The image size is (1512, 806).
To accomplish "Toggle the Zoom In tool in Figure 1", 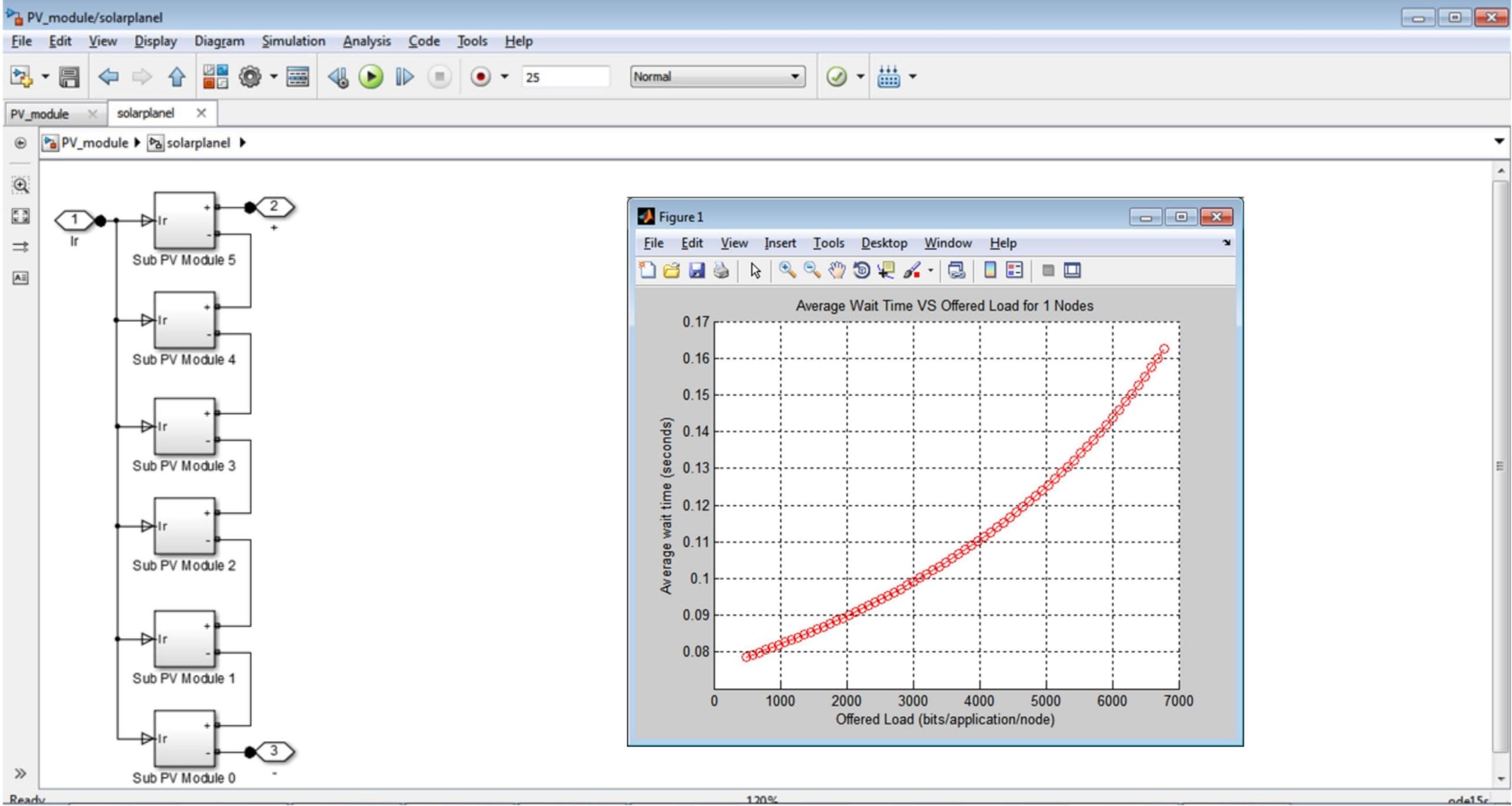I will (x=787, y=271).
